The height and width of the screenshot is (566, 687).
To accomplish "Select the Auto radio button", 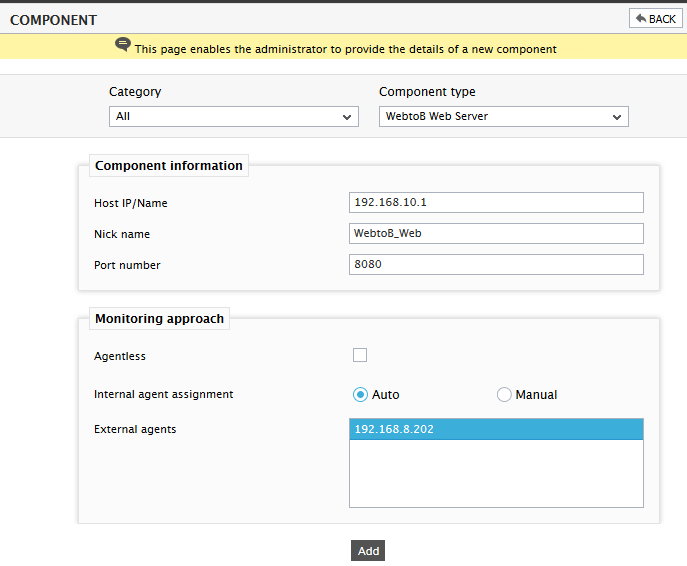I will click(360, 395).
